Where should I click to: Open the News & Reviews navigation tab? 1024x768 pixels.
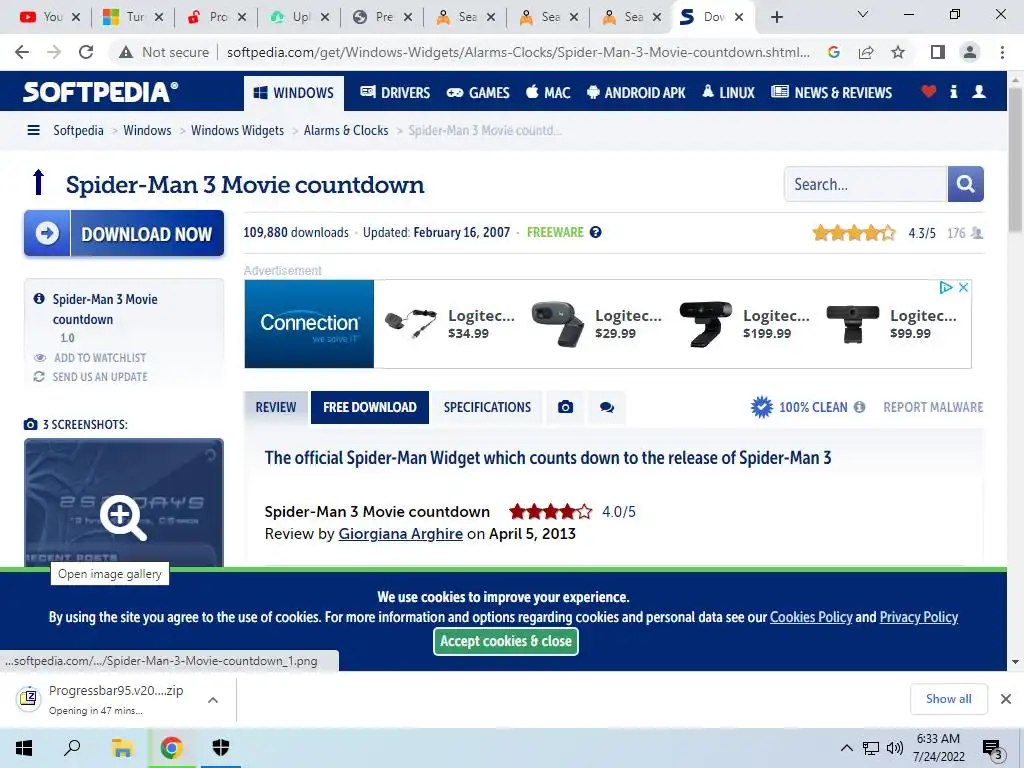(831, 93)
